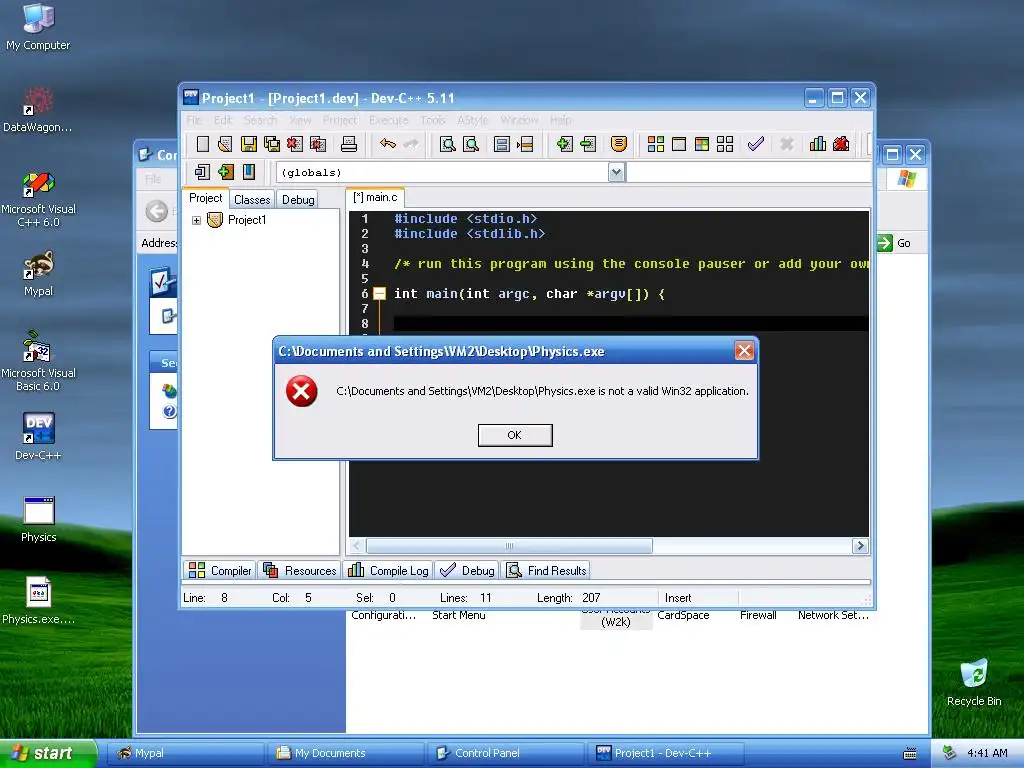This screenshot has width=1024, height=768.
Task: Collapse the main function fold marker on line 6
Action: point(379,294)
